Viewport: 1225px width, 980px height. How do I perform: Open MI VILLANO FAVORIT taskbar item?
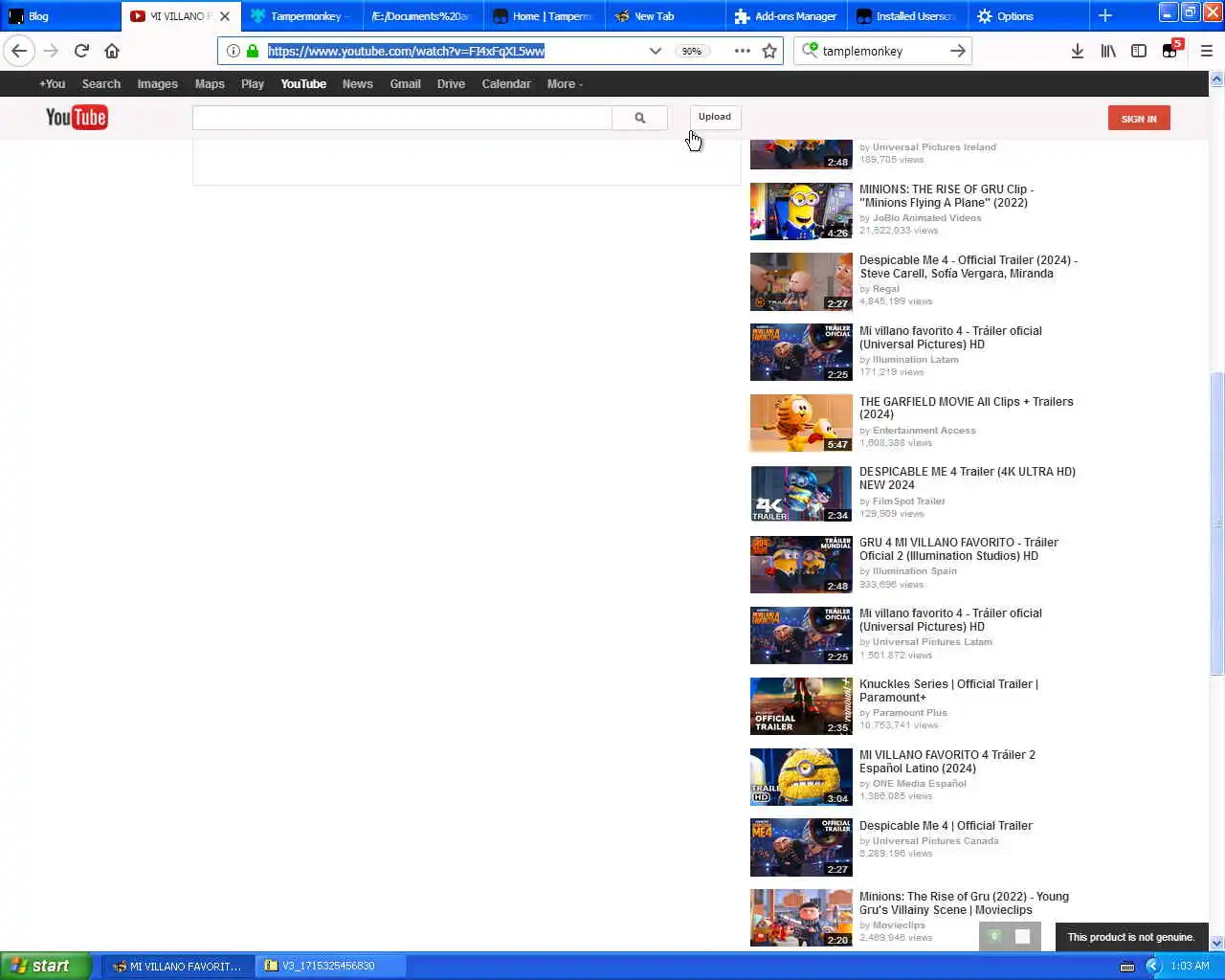coord(177,967)
